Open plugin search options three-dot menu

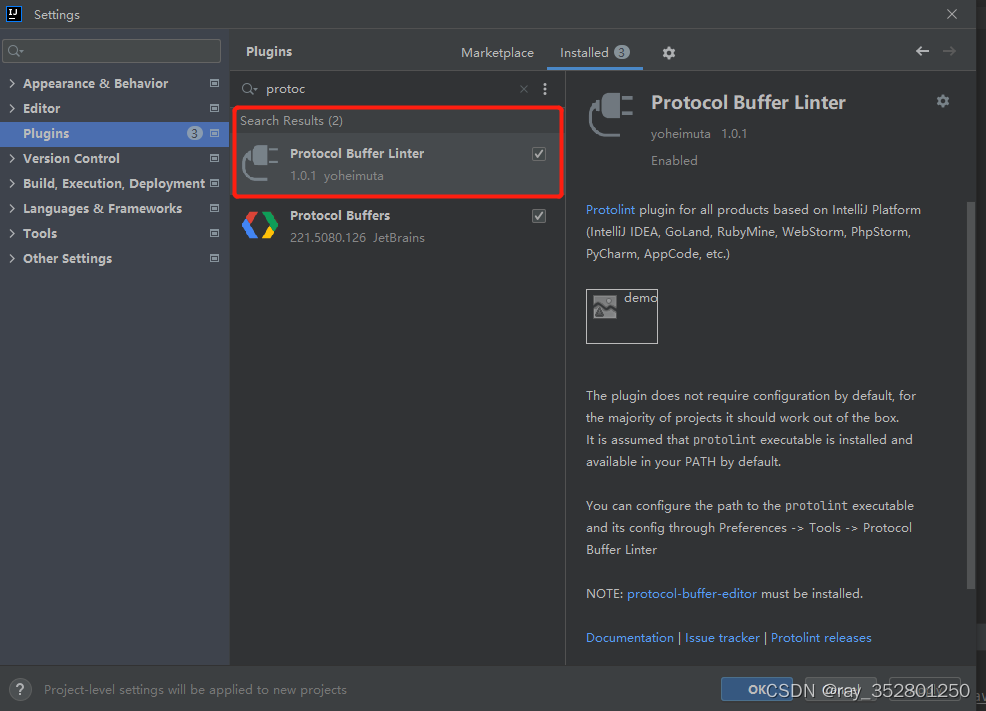point(545,89)
